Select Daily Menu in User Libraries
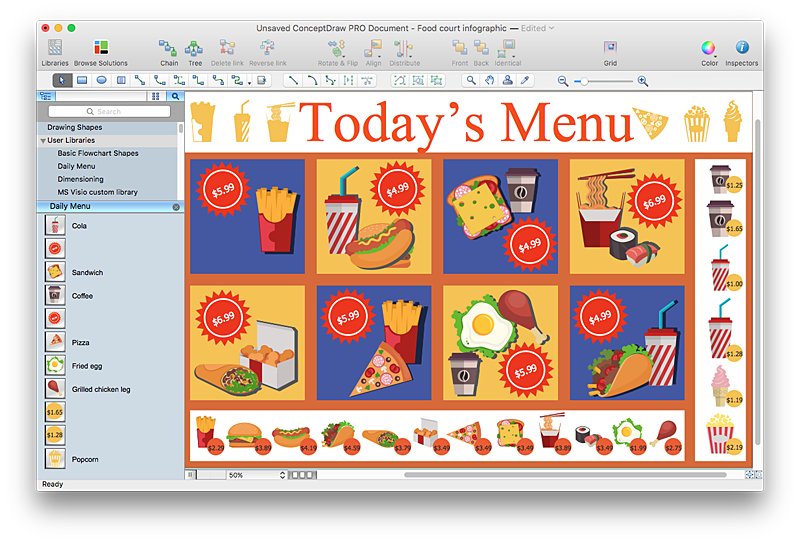This screenshot has width=800, height=543. [x=77, y=166]
